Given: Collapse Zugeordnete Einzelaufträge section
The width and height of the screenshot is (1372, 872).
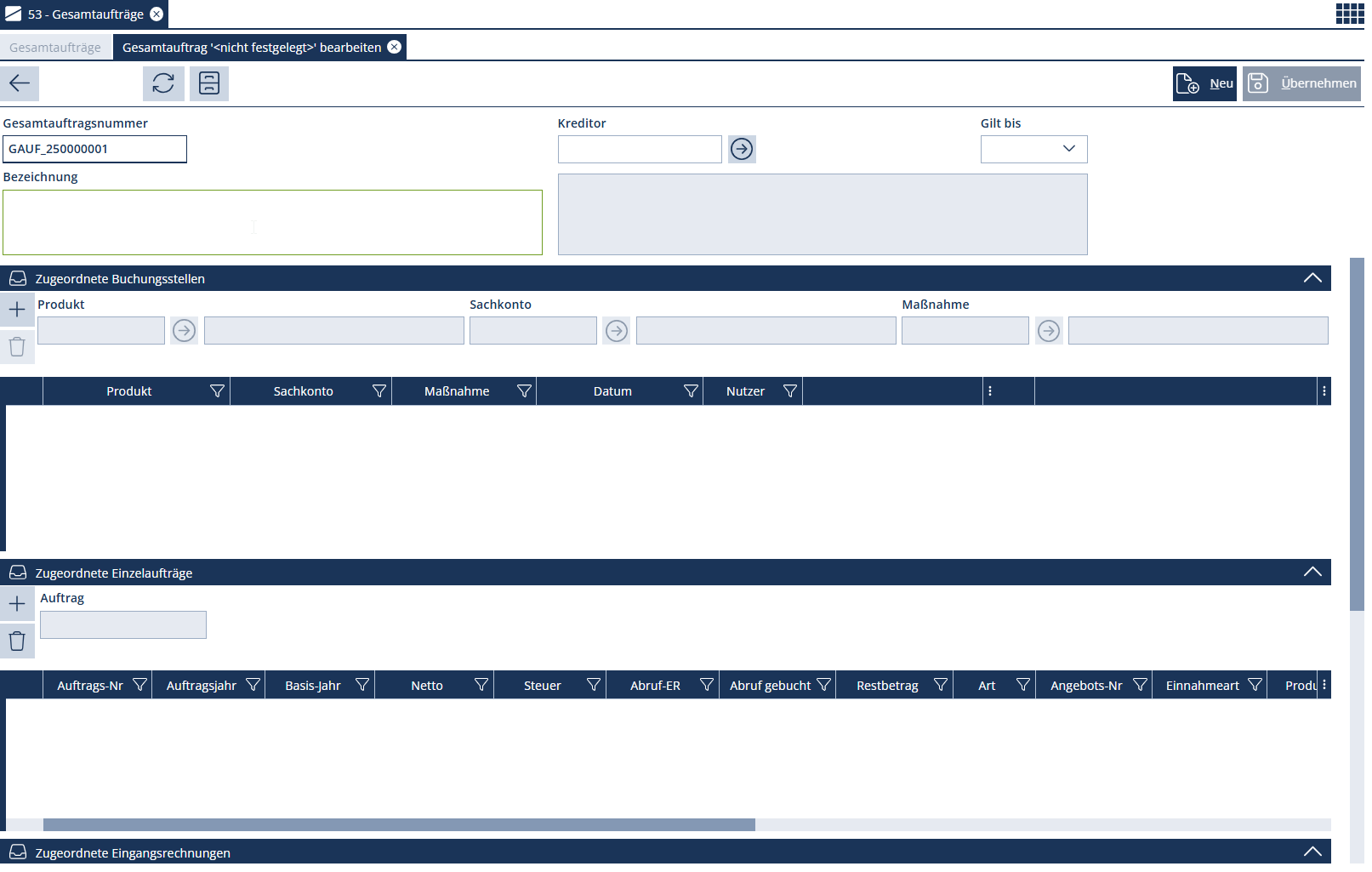Looking at the screenshot, I should click(x=1312, y=572).
